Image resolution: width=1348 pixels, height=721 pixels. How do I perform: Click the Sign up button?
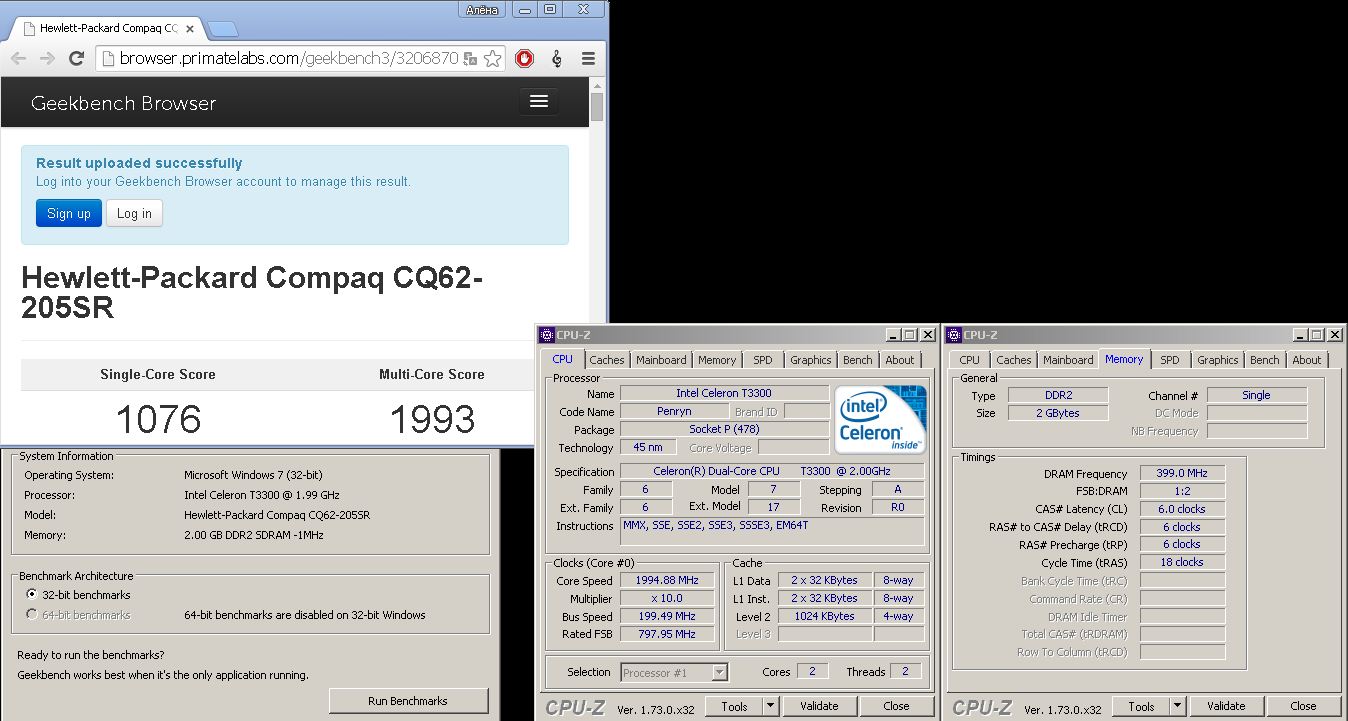point(69,213)
